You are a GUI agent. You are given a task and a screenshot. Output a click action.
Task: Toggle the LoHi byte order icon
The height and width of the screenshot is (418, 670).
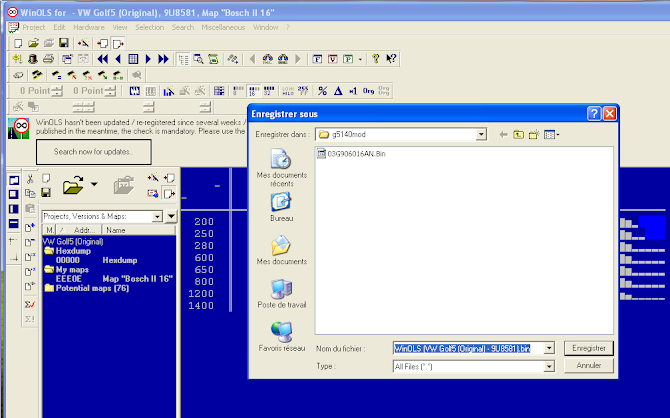(x=288, y=91)
